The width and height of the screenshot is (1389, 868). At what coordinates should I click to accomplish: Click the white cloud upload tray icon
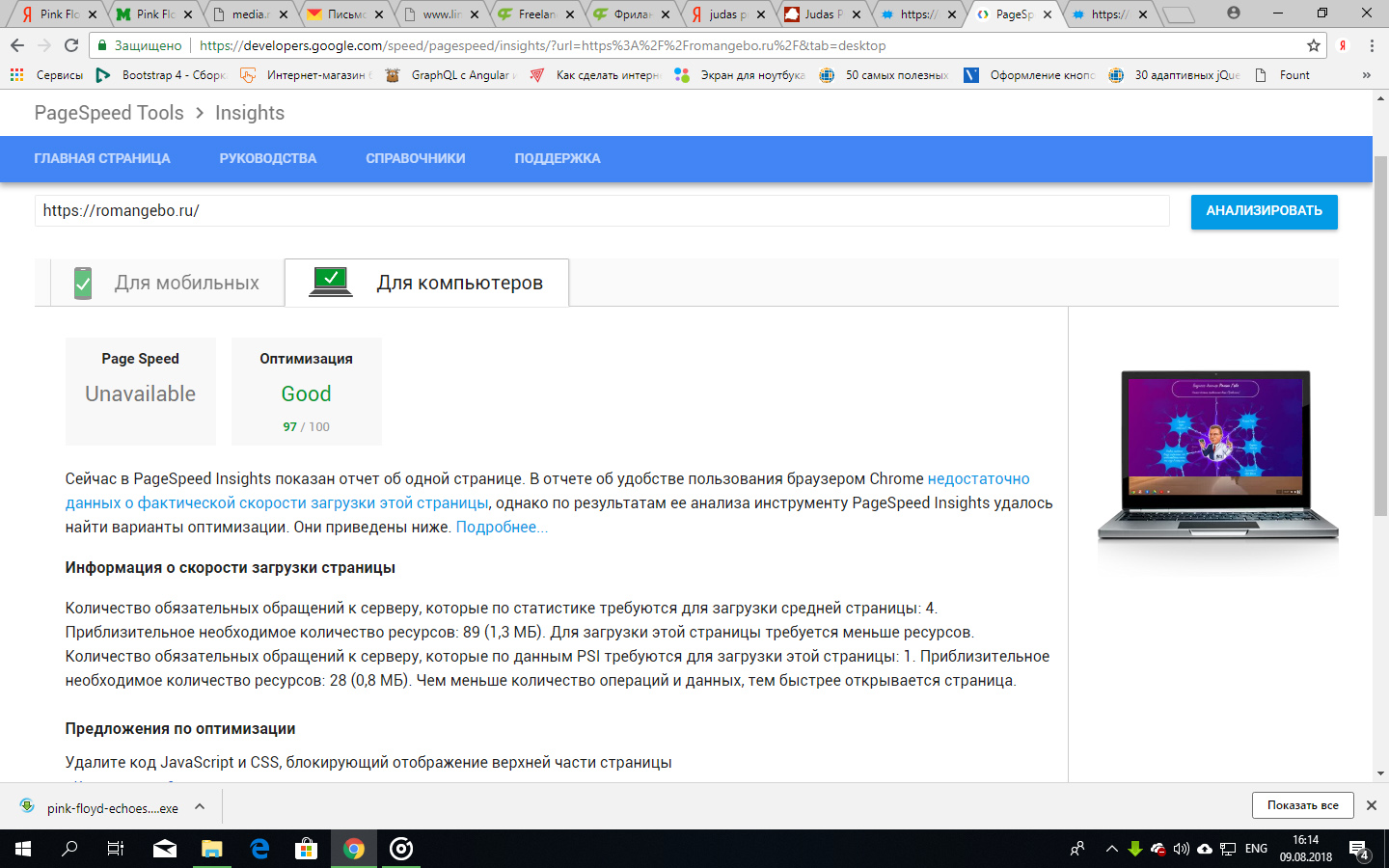(1205, 849)
